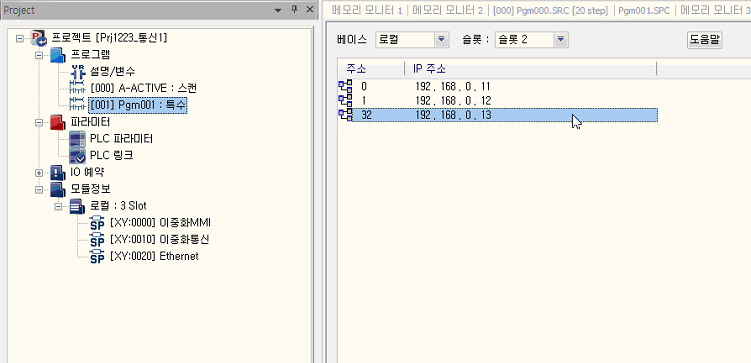The width and height of the screenshot is (751, 363).
Task: Click the 로컬 : 3 Slot rack icon
Action: tap(77, 206)
